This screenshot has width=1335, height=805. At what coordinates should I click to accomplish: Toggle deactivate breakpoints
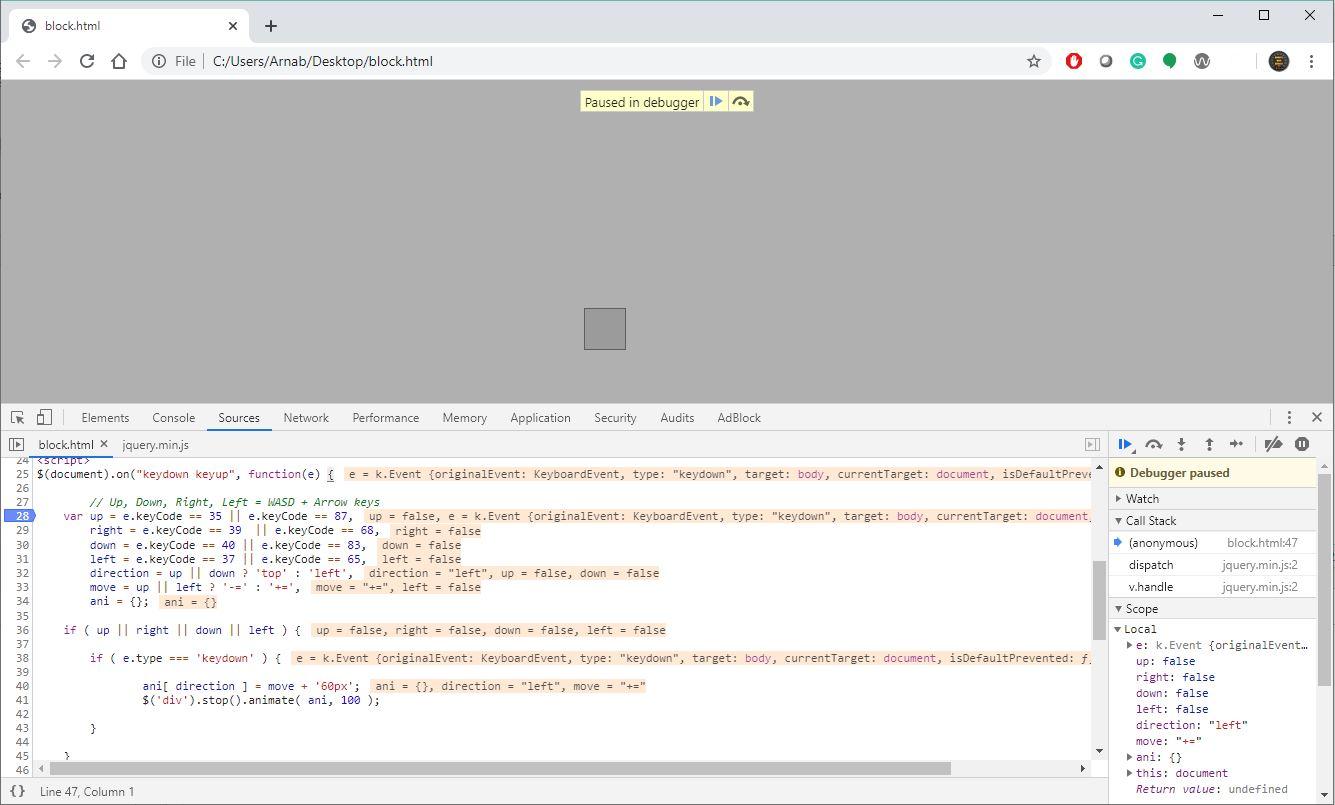click(1273, 444)
